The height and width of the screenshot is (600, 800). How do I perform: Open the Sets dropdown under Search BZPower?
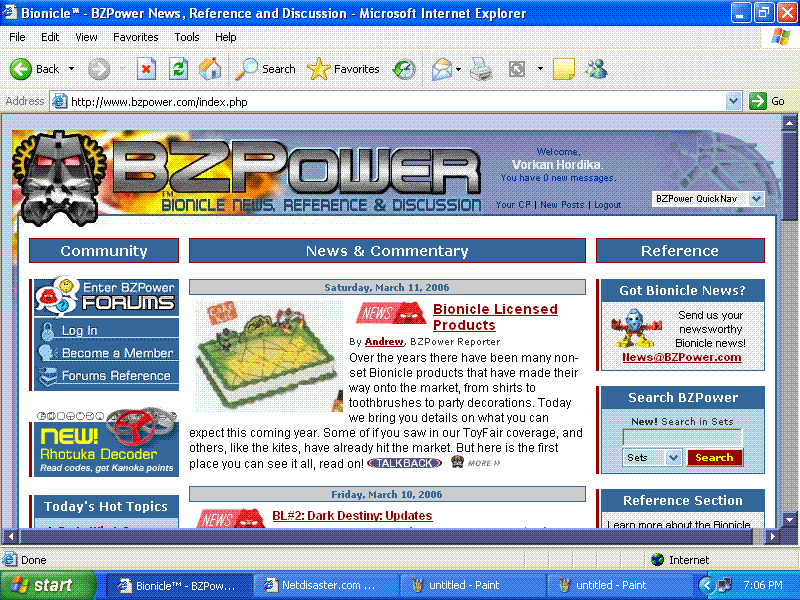651,457
